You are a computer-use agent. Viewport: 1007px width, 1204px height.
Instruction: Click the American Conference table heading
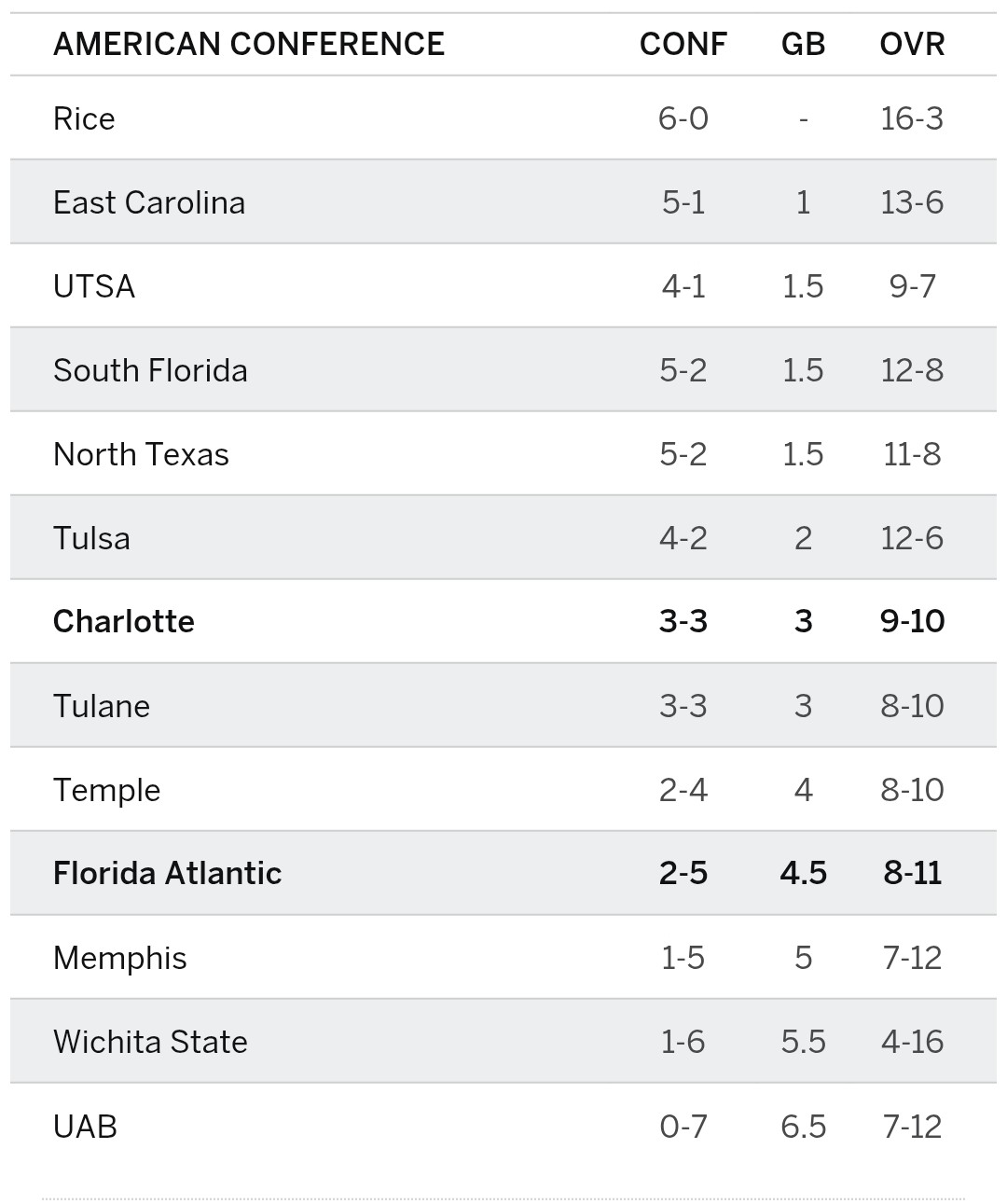tap(249, 44)
